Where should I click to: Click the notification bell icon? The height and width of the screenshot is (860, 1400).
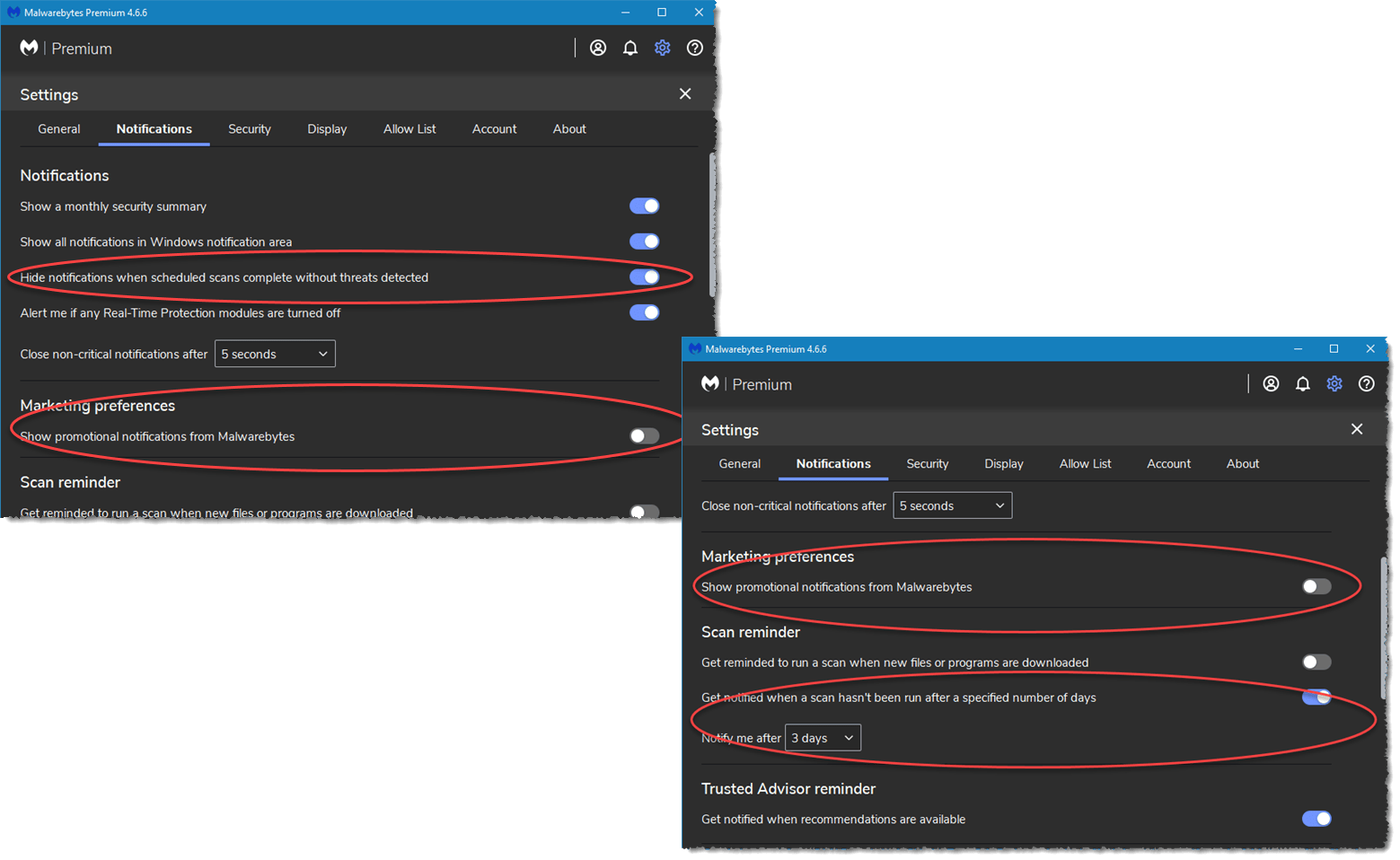[630, 48]
